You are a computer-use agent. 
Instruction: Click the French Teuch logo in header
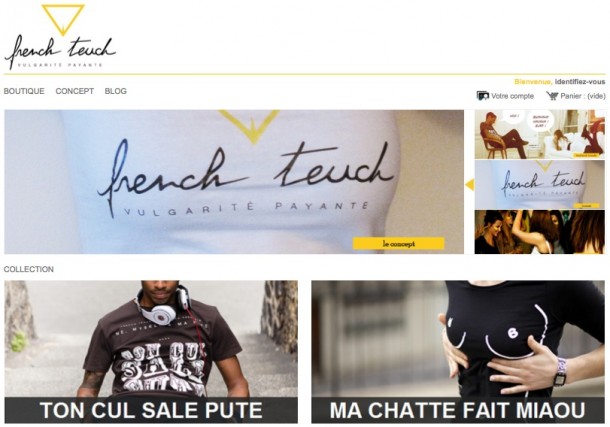(60, 37)
